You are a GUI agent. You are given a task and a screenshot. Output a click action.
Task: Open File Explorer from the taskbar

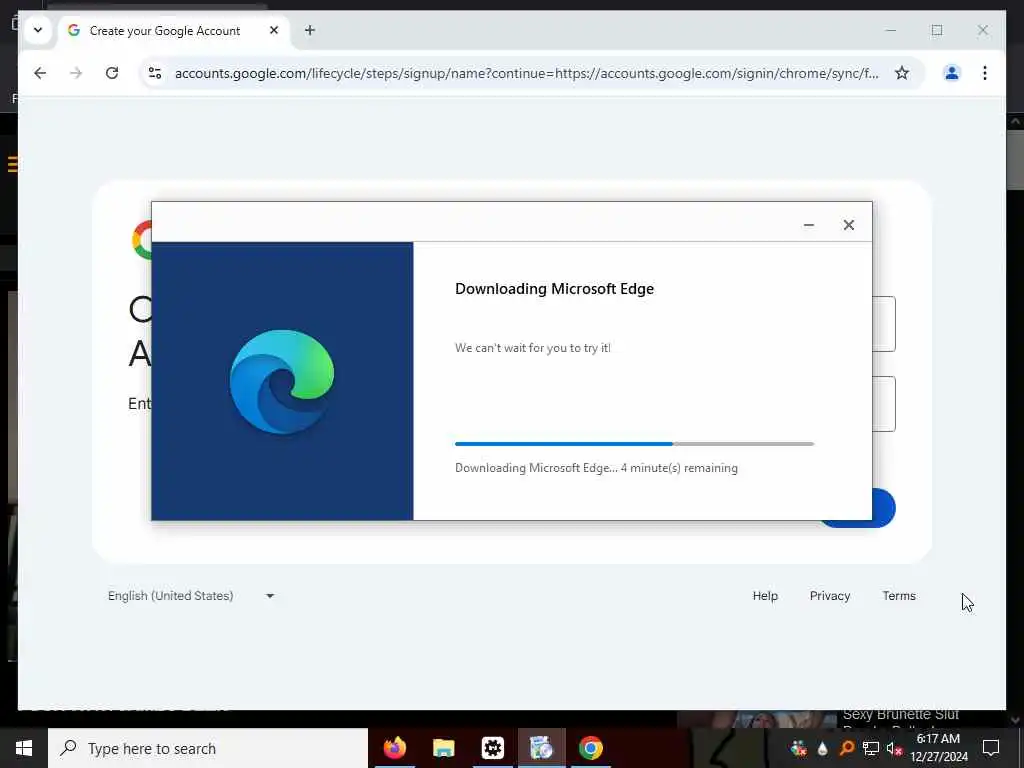[443, 748]
